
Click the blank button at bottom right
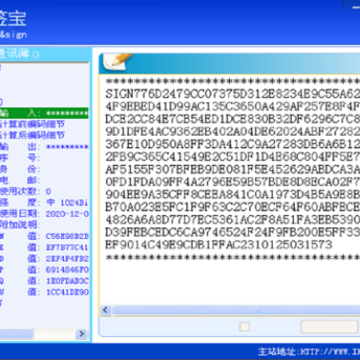pyautogui.click(x=329, y=327)
